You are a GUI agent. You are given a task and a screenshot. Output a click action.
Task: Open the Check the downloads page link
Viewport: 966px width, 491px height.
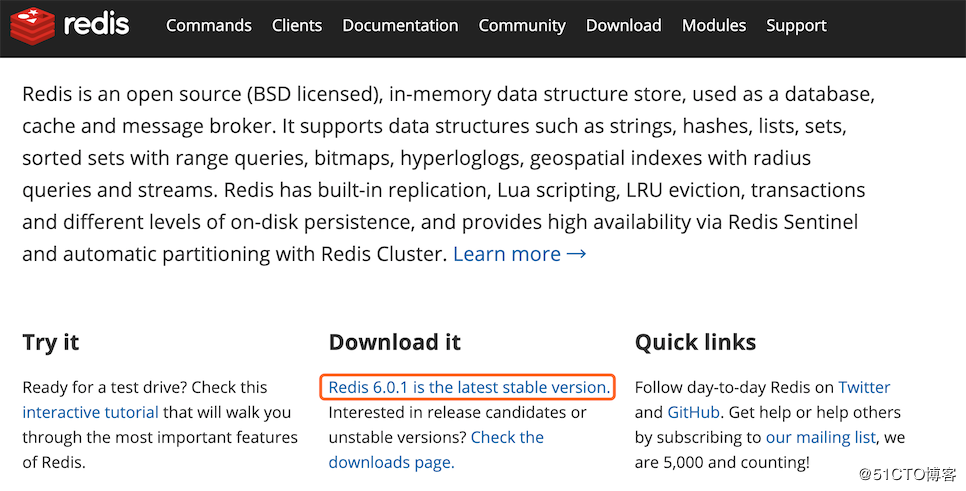coord(436,450)
